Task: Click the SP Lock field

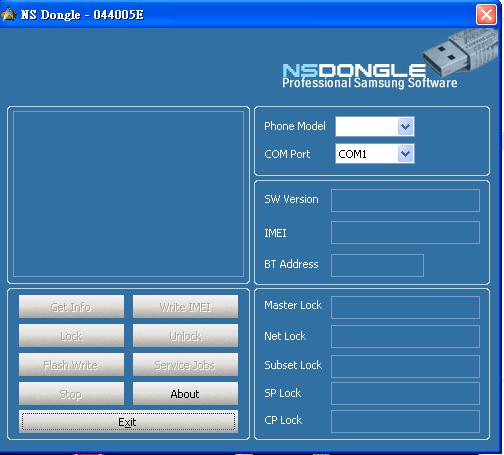Action: click(405, 393)
